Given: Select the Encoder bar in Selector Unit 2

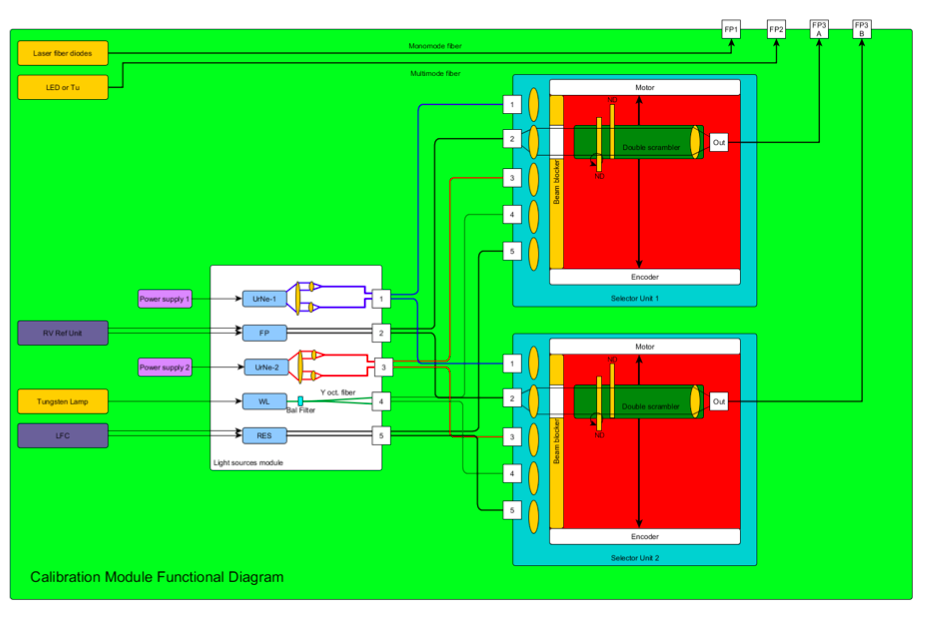Looking at the screenshot, I should [644, 537].
